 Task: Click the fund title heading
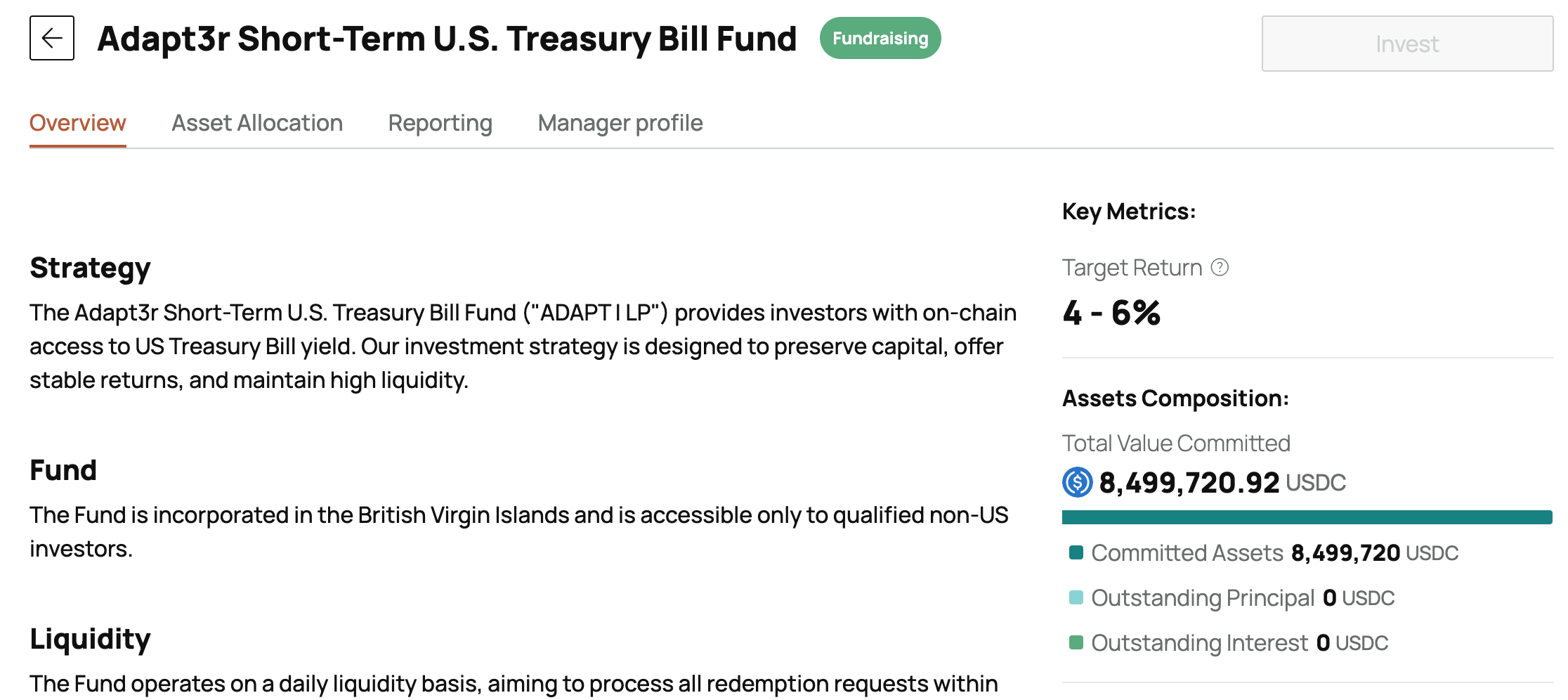(447, 39)
